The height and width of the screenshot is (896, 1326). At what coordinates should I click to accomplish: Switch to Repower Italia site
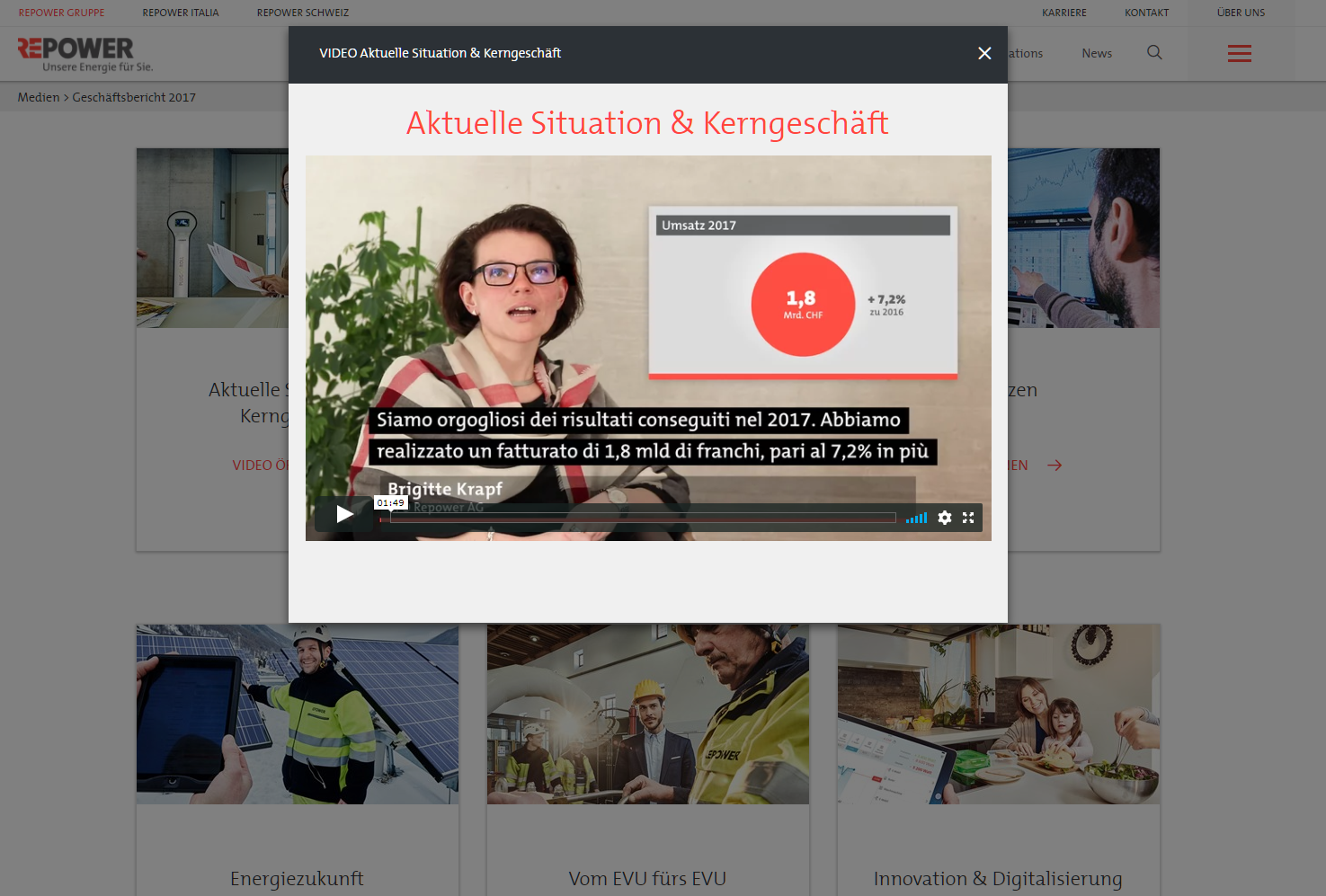[x=181, y=13]
